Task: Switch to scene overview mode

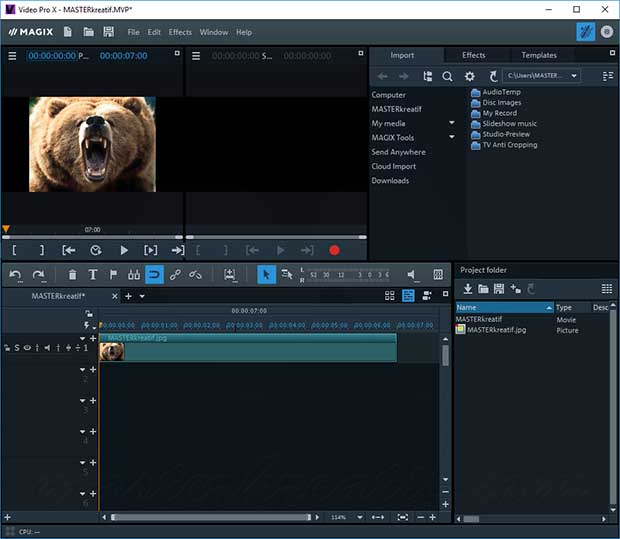Action: pyautogui.click(x=389, y=295)
